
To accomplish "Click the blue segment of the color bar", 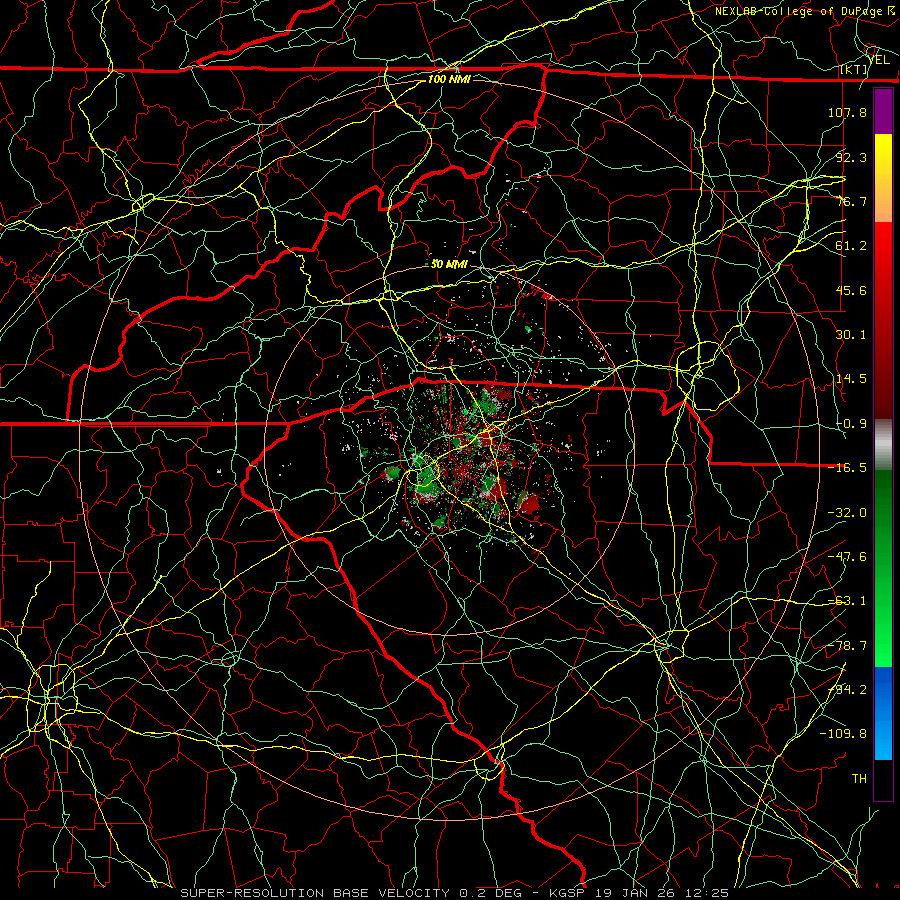I will point(883,713).
